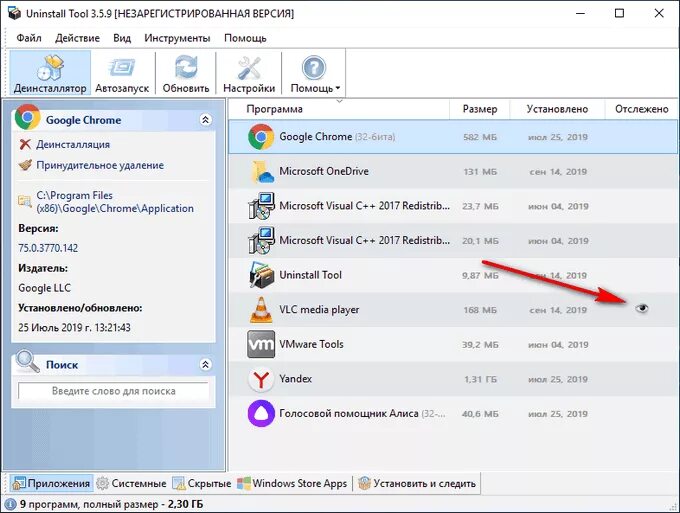The image size is (680, 513).
Task: Open Настройки settings from toolbar
Action: [x=249, y=72]
